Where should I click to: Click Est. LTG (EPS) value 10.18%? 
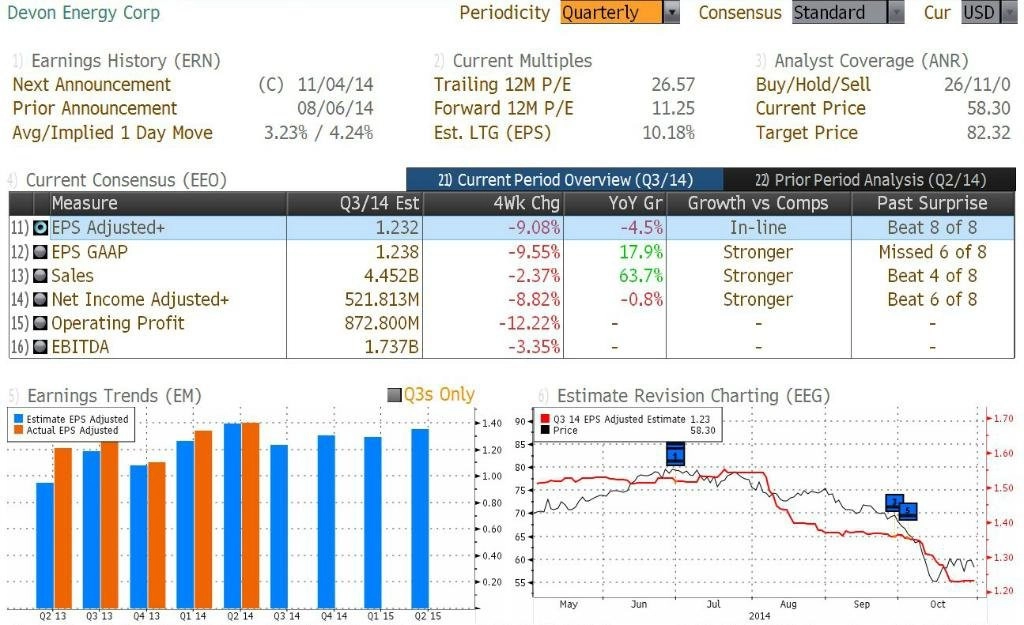[669, 133]
